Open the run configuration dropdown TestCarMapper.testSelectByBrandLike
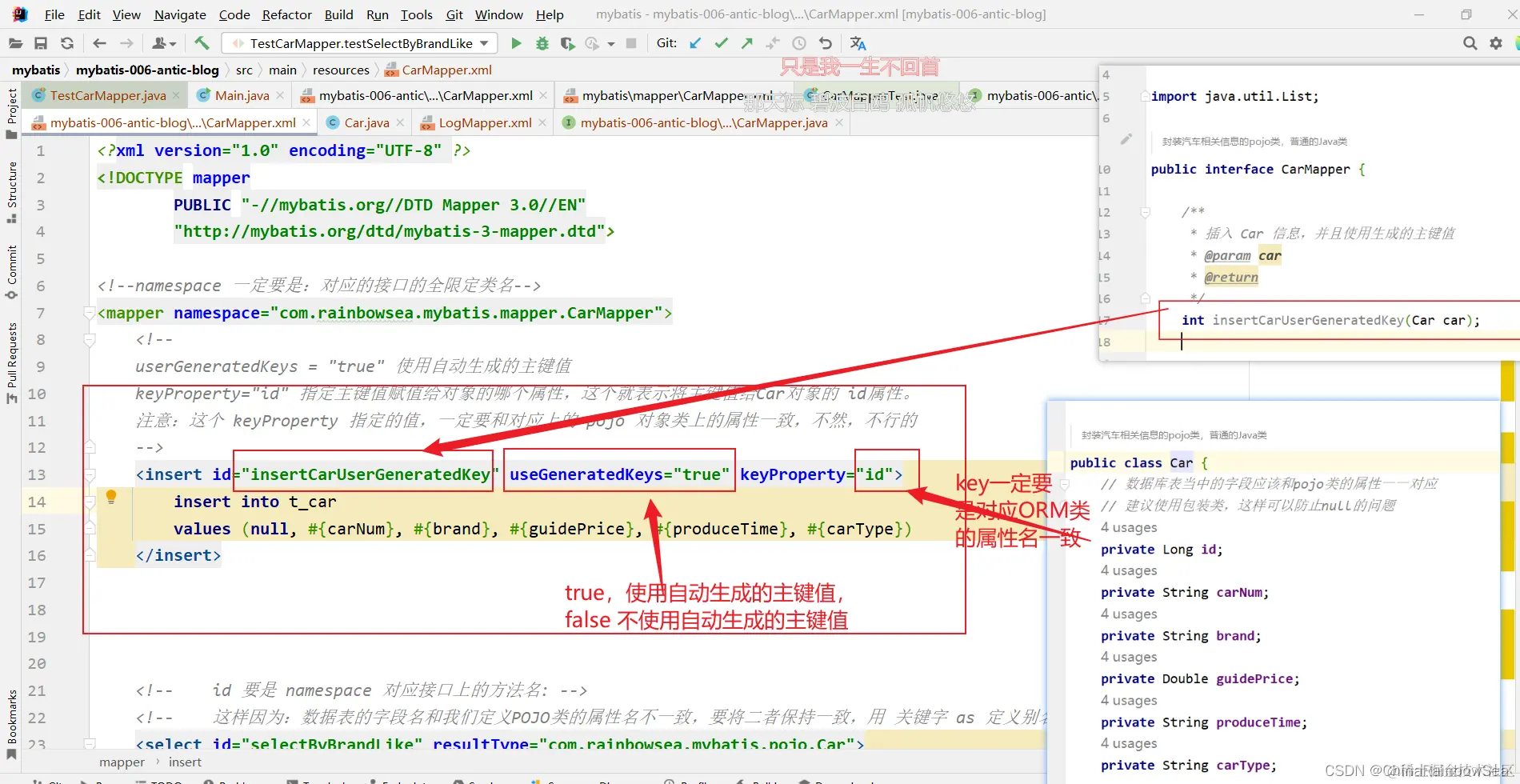The image size is (1520, 784). click(360, 43)
